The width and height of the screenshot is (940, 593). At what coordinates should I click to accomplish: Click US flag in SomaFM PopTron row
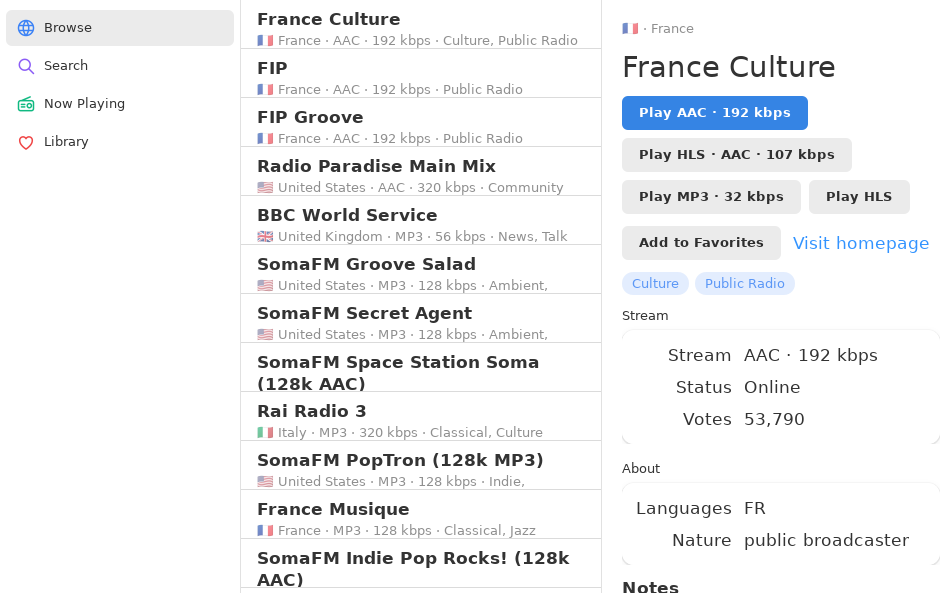click(x=265, y=481)
